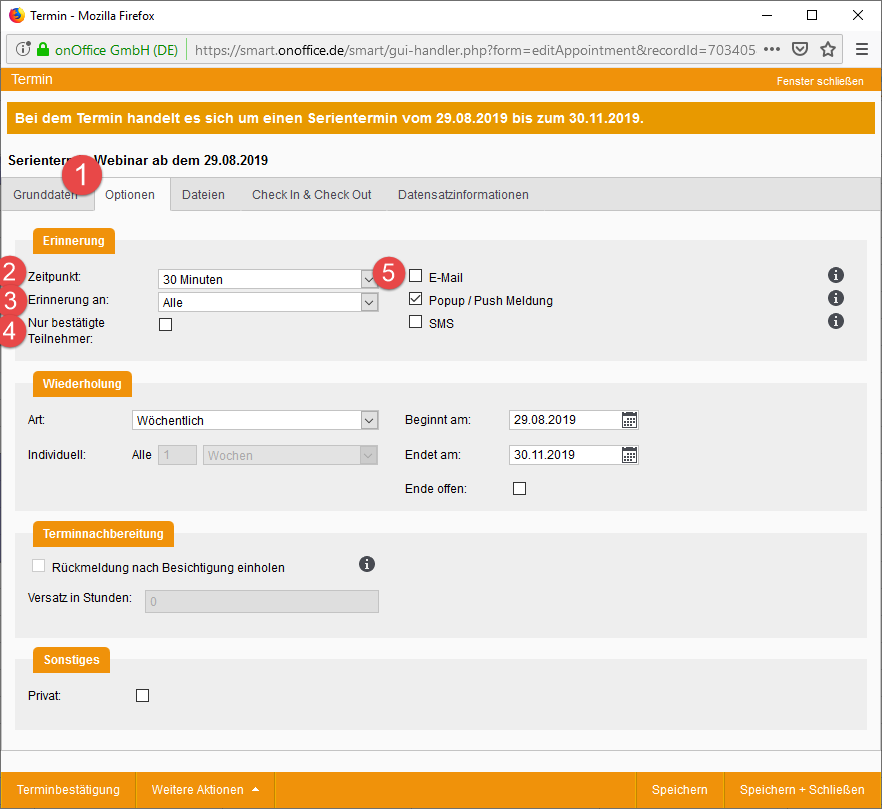Screen dimensions: 882x809
Task: Bookmark this page with the star icon
Action: pos(828,49)
